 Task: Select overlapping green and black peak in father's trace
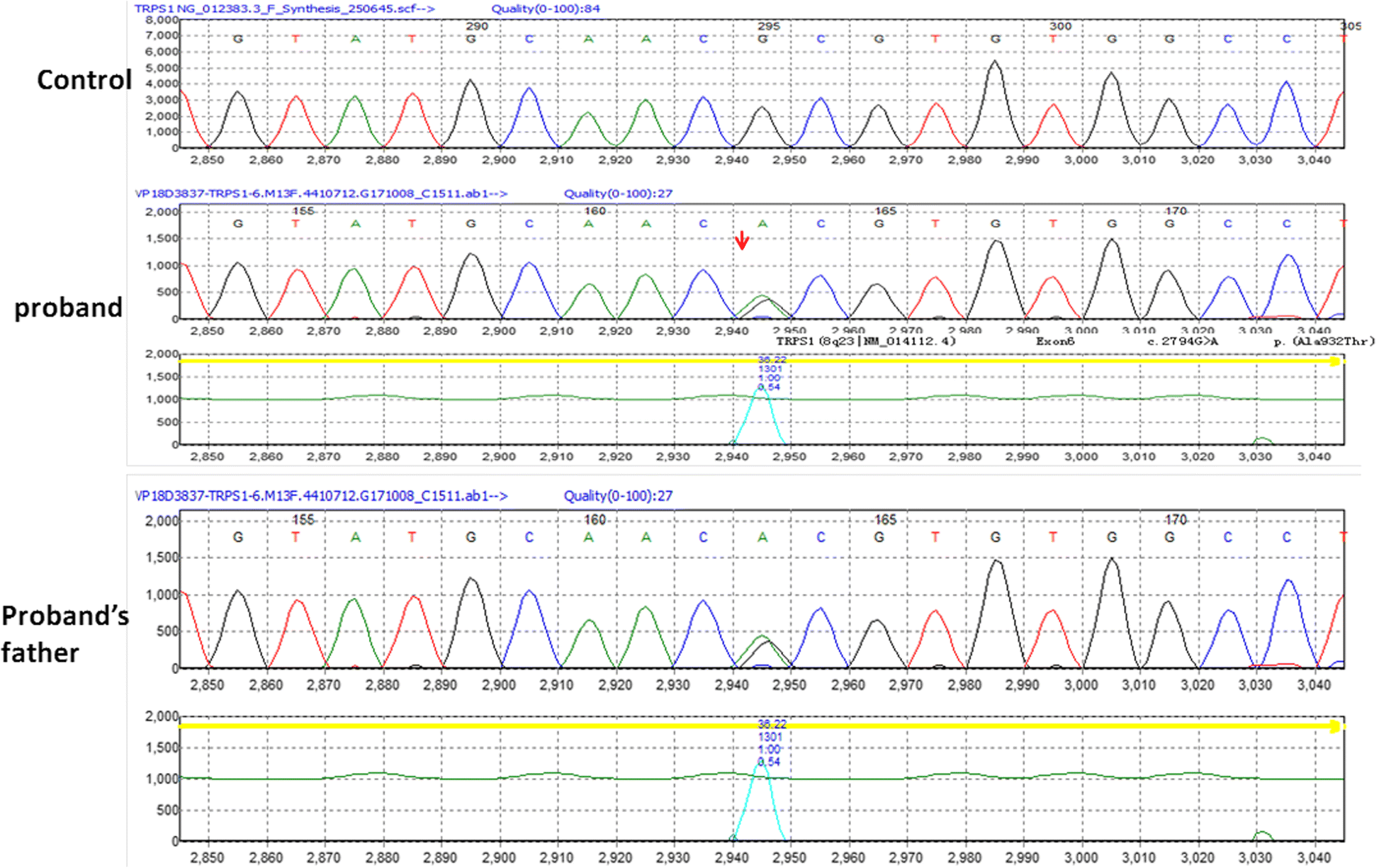762,650
